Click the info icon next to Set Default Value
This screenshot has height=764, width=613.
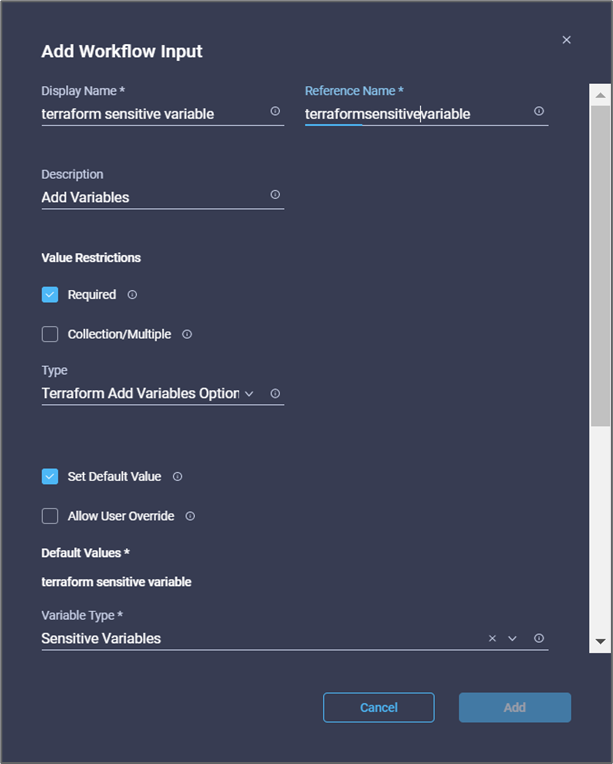(x=177, y=477)
